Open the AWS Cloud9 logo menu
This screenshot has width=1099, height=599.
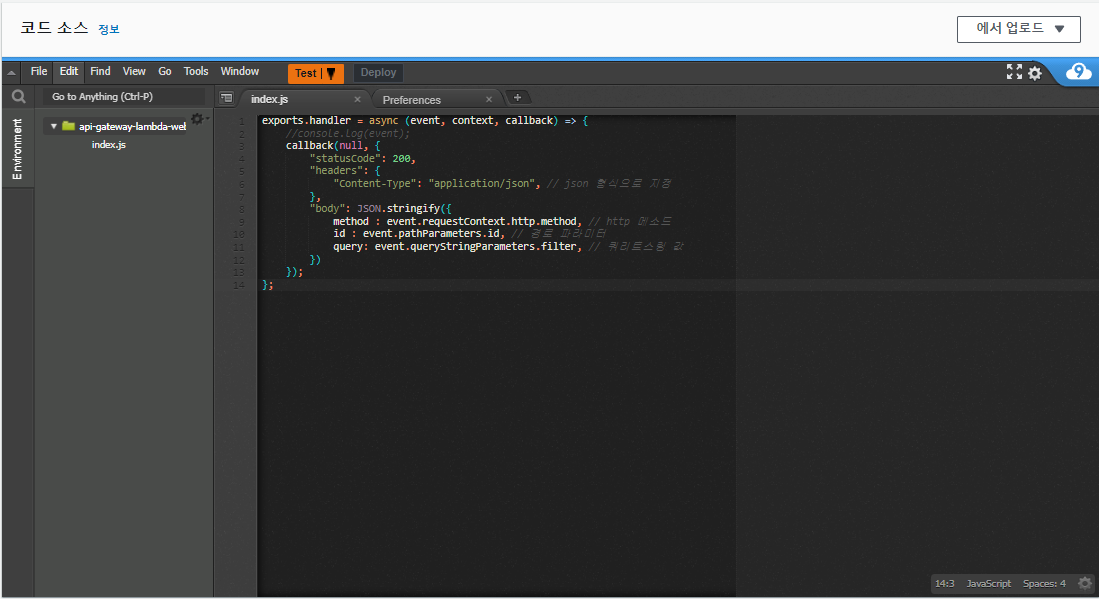1078,72
